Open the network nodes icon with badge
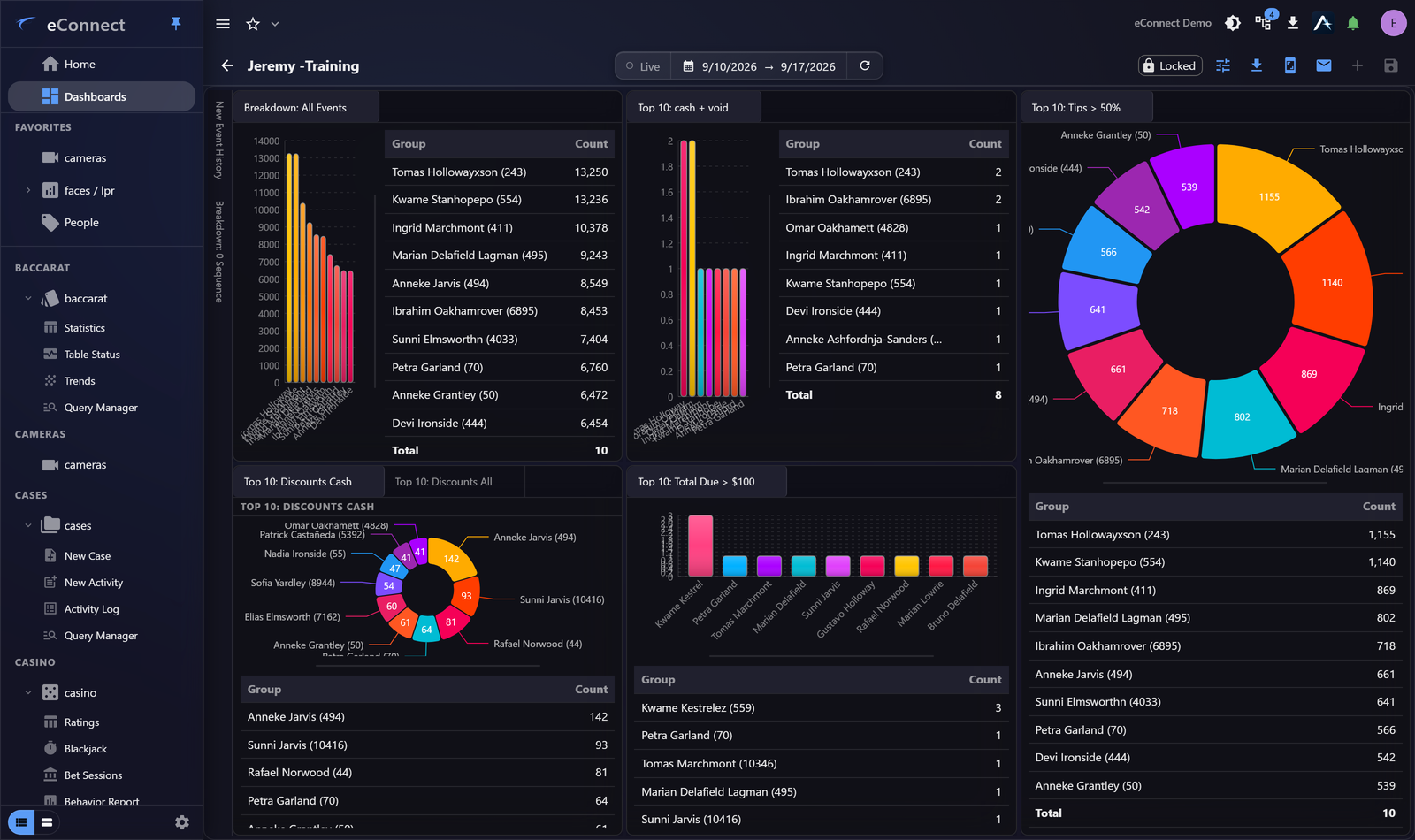The width and height of the screenshot is (1415, 840). (1264, 22)
